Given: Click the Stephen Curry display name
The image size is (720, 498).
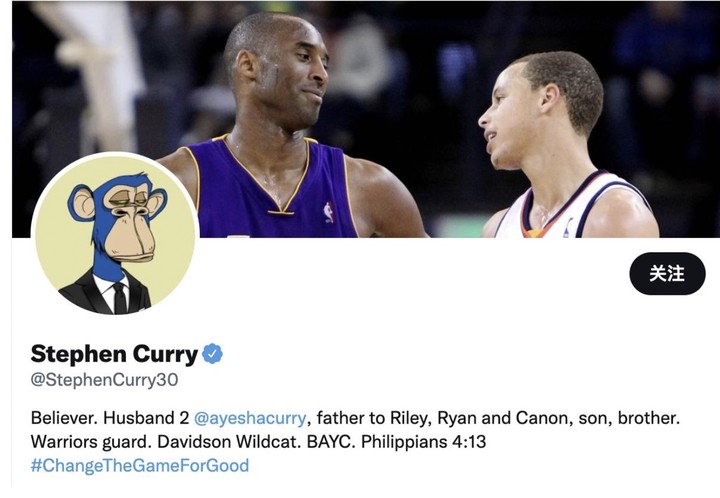Looking at the screenshot, I should pos(114,354).
